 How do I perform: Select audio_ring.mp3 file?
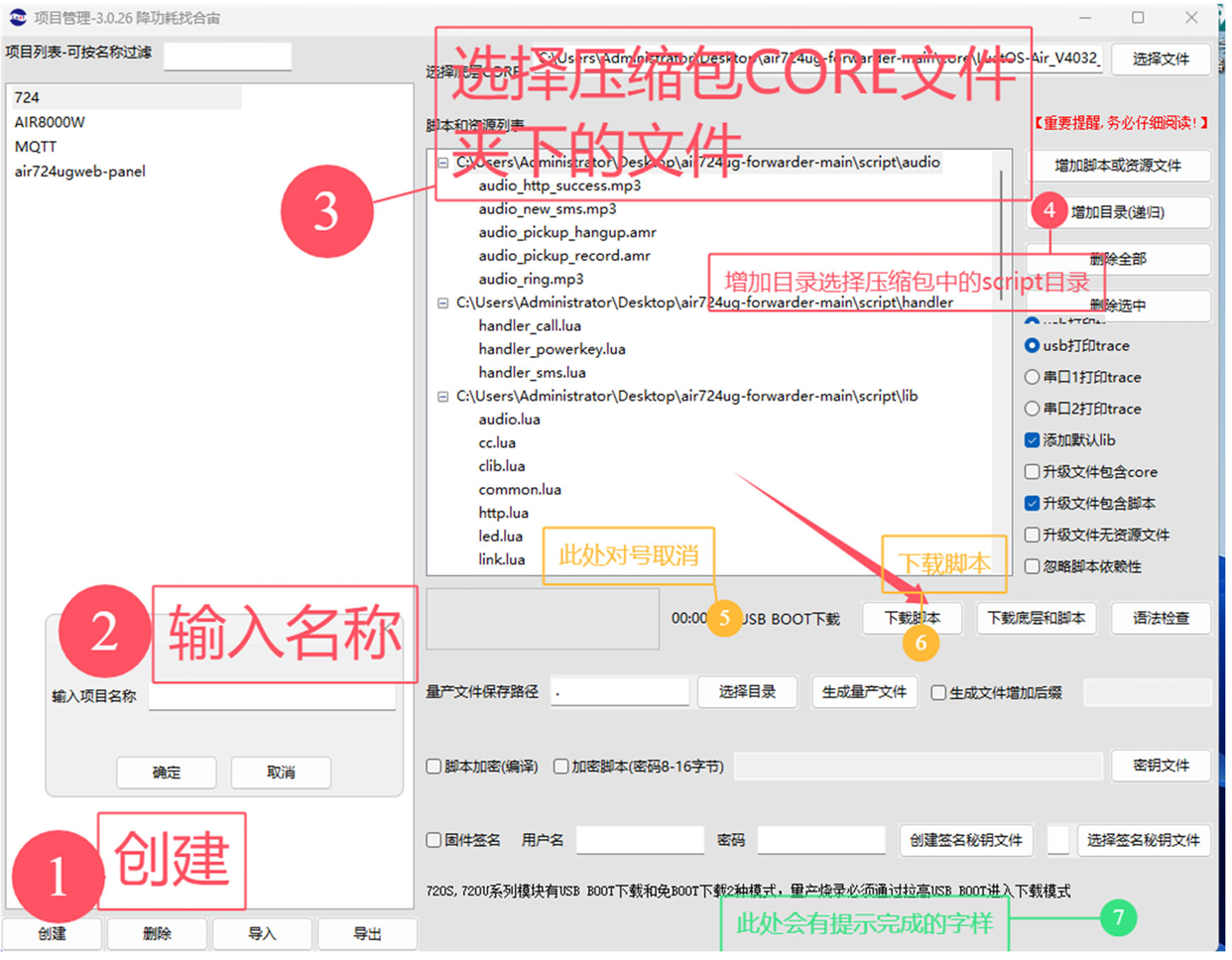point(531,279)
